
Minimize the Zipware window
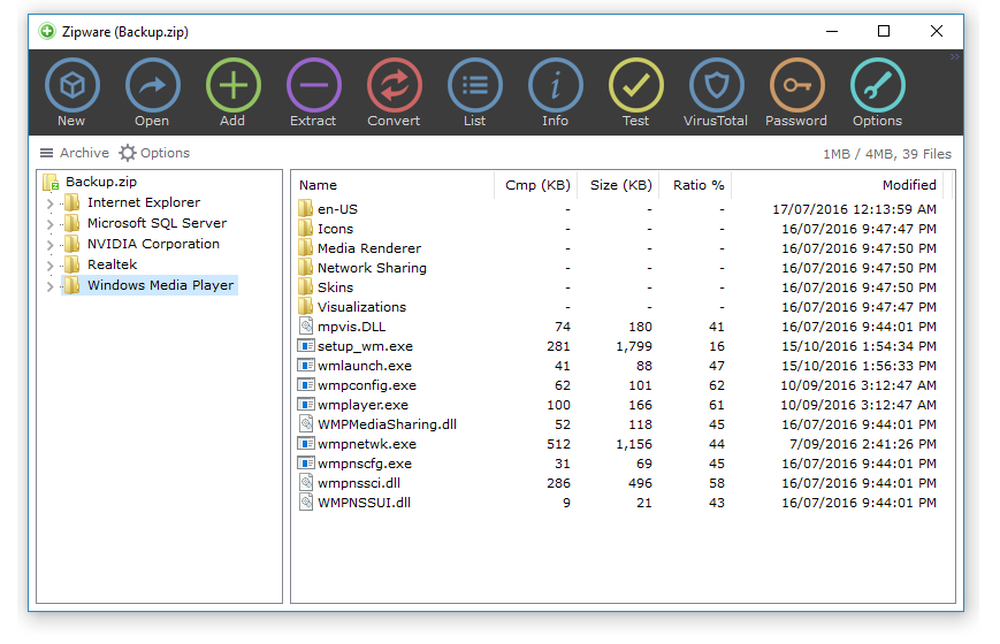(832, 31)
